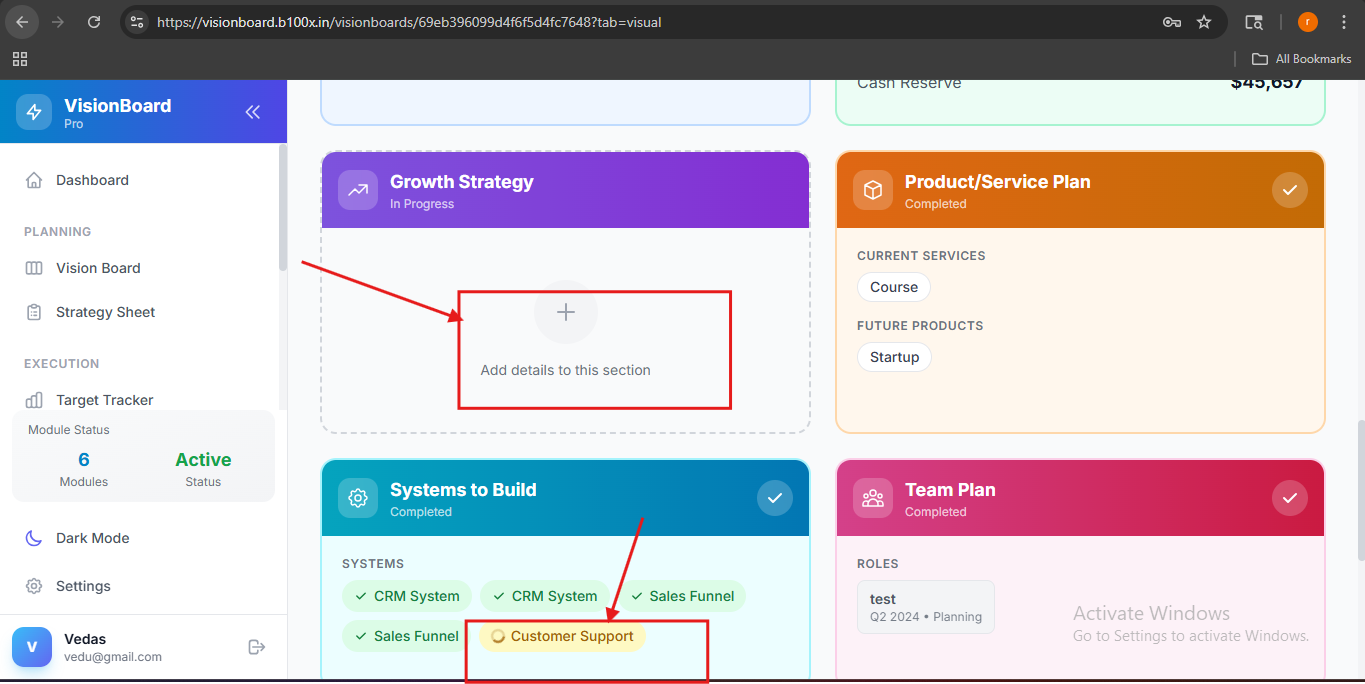Click the Systems to Build gear icon
The image size is (1365, 684).
pos(358,498)
